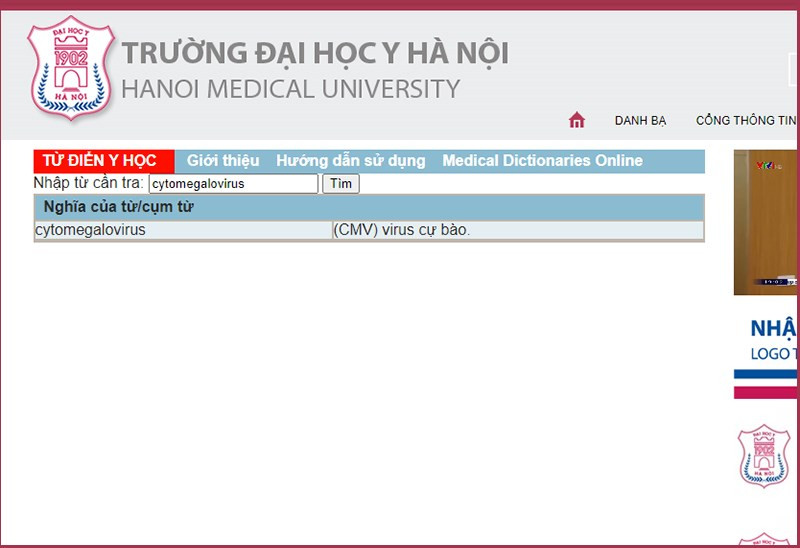
Task: Open the VTV video thumbnail in sidebar
Action: (x=765, y=222)
